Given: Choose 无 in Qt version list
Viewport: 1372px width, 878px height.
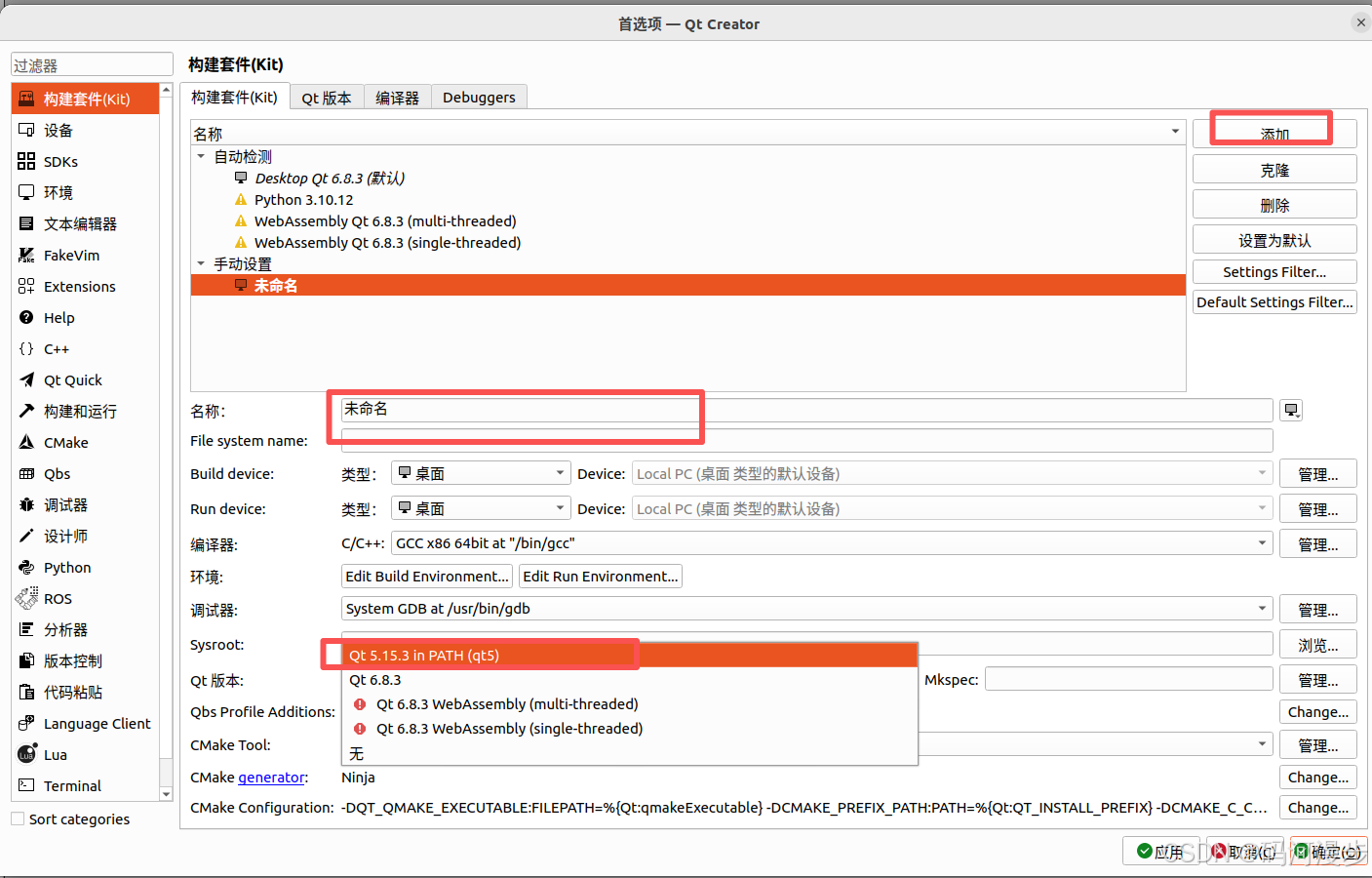Looking at the screenshot, I should [x=629, y=753].
